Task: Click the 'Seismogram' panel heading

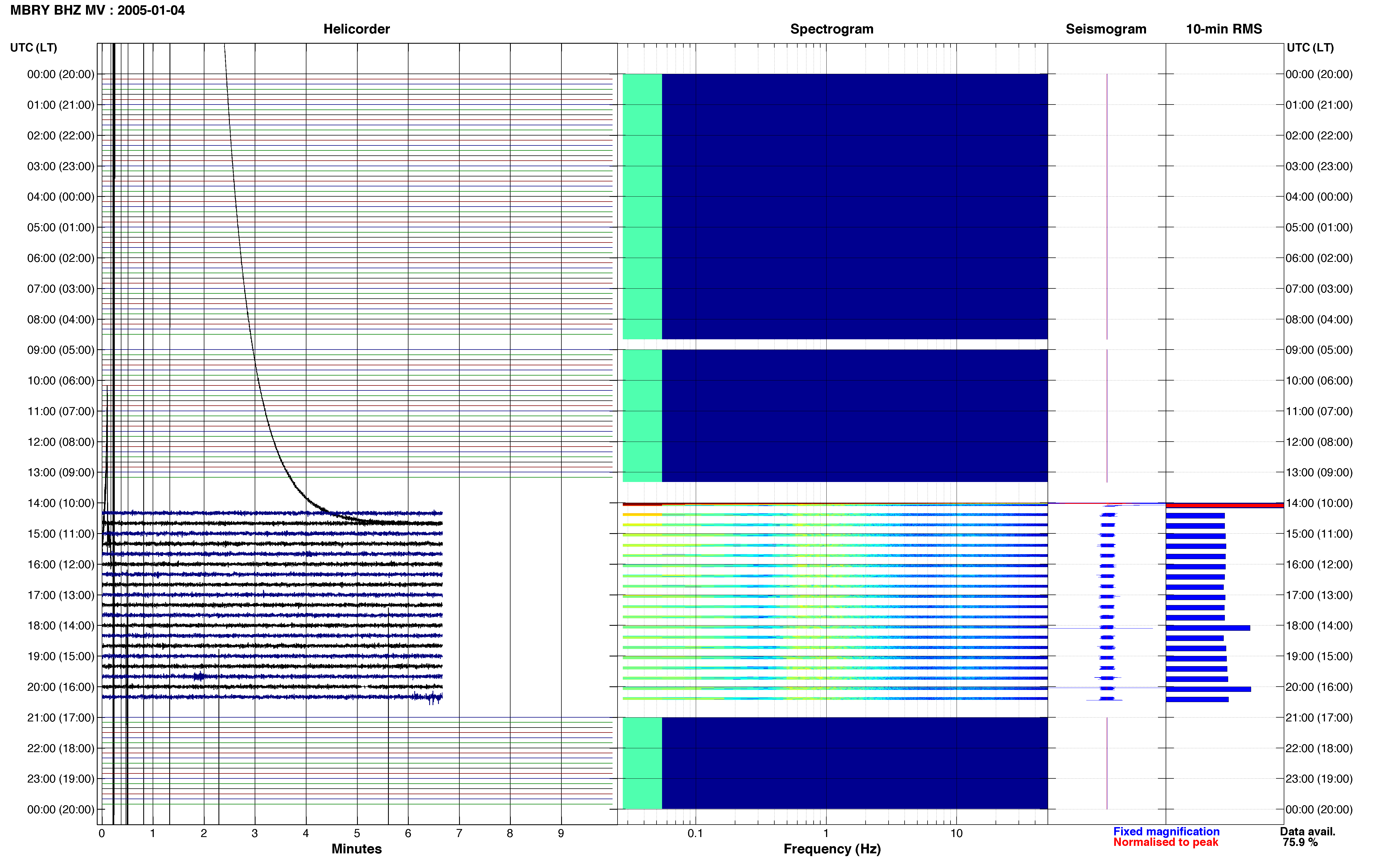Action: tap(1106, 29)
